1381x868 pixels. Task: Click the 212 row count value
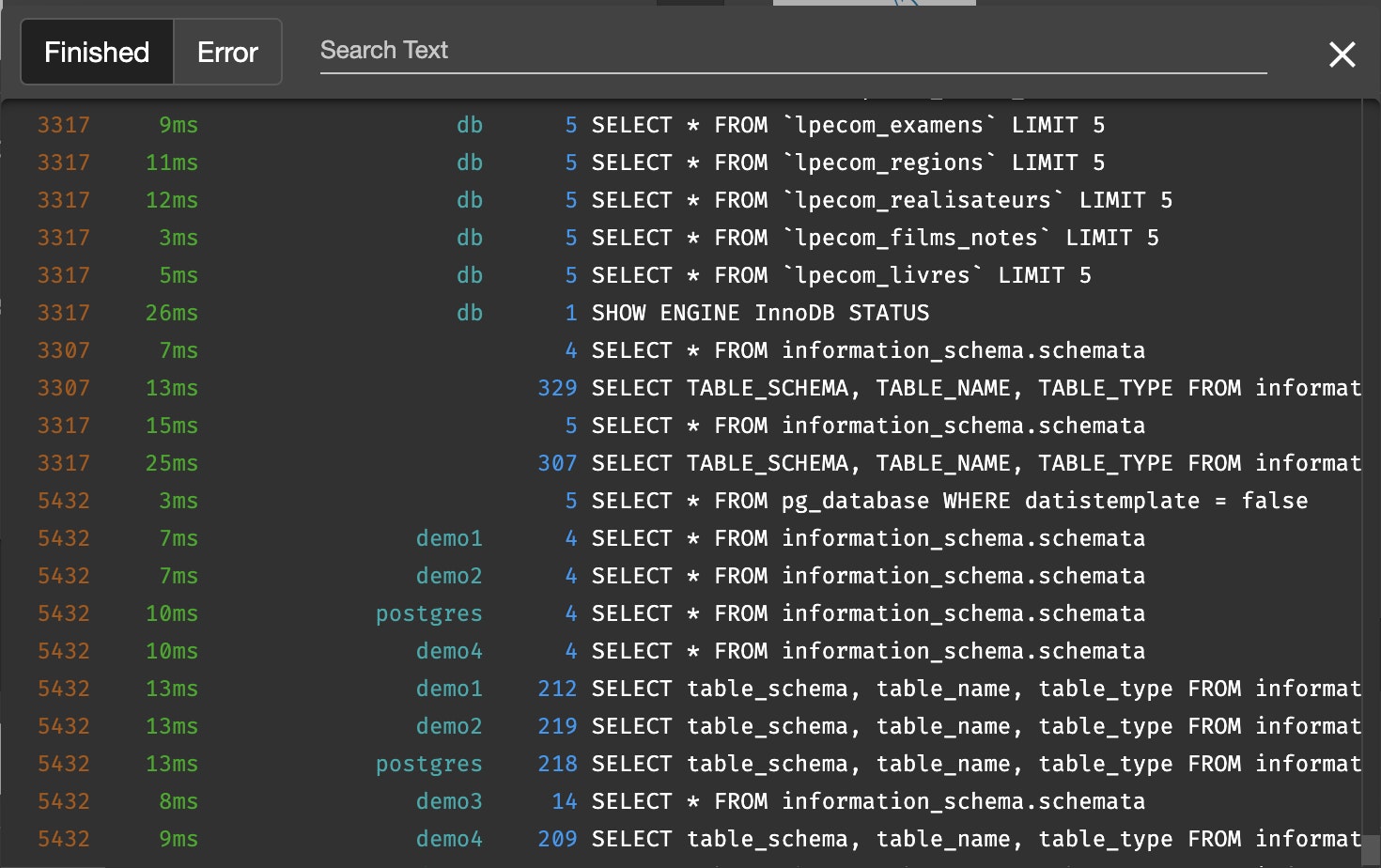[557, 689]
